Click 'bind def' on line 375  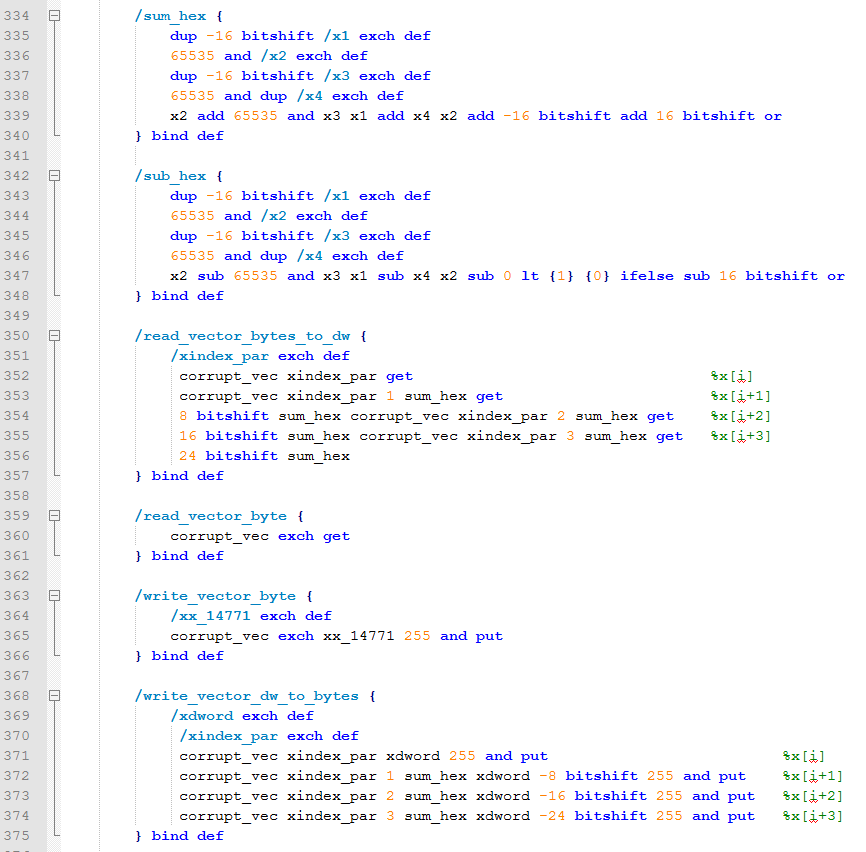pos(188,836)
